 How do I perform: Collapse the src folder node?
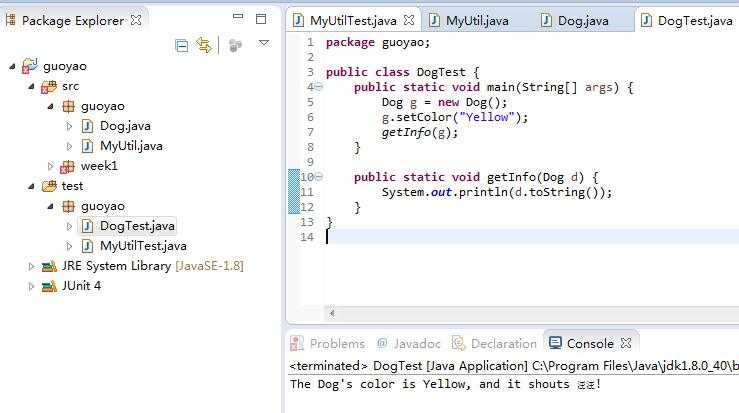32,86
